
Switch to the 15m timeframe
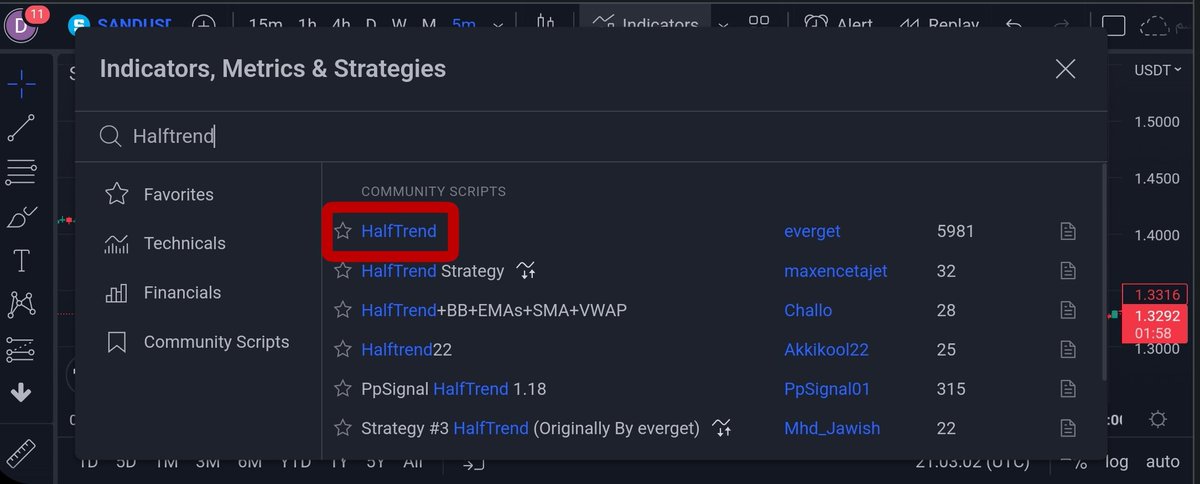(x=265, y=24)
